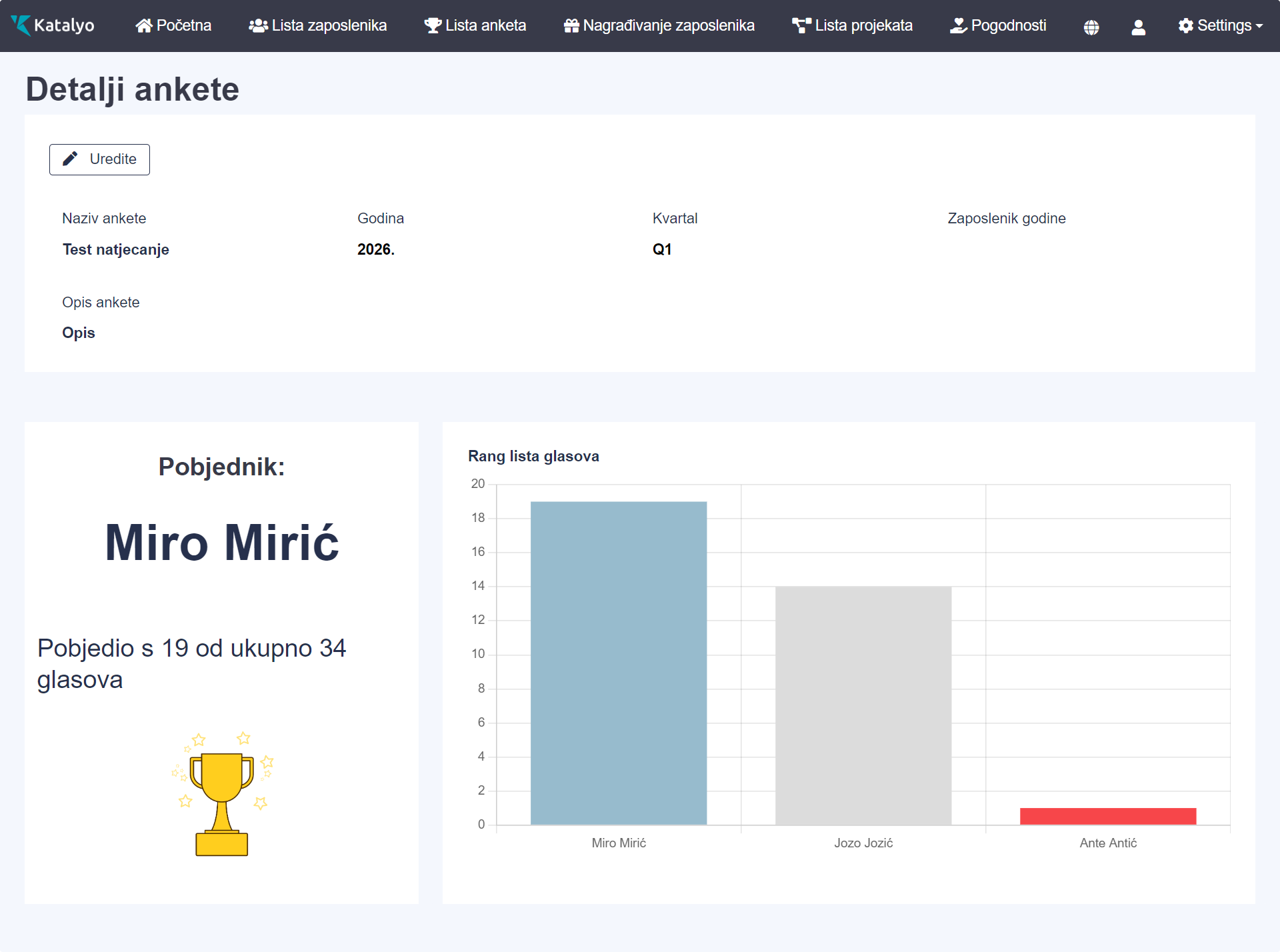Open the user profile icon menu
Viewport: 1280px width, 952px height.
(x=1138, y=27)
